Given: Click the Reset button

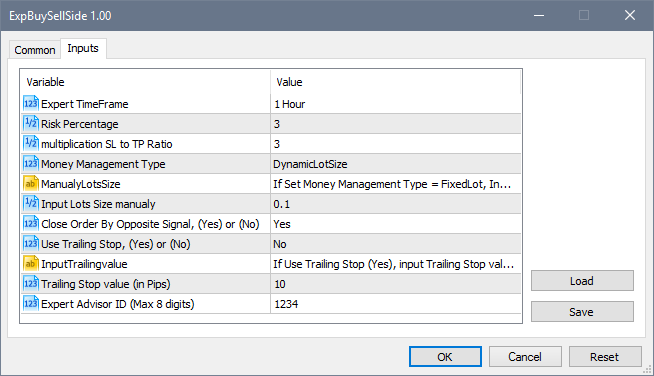Looking at the screenshot, I should pos(605,357).
